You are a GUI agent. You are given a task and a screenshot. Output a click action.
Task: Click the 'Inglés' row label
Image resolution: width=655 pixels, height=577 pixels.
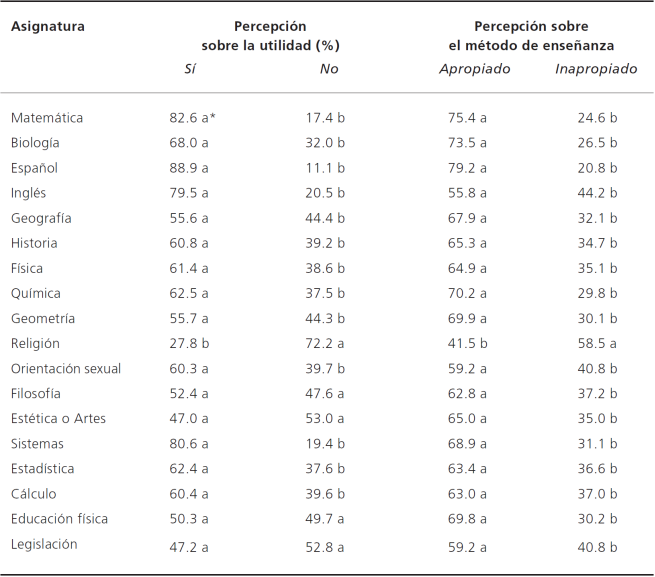(28, 193)
